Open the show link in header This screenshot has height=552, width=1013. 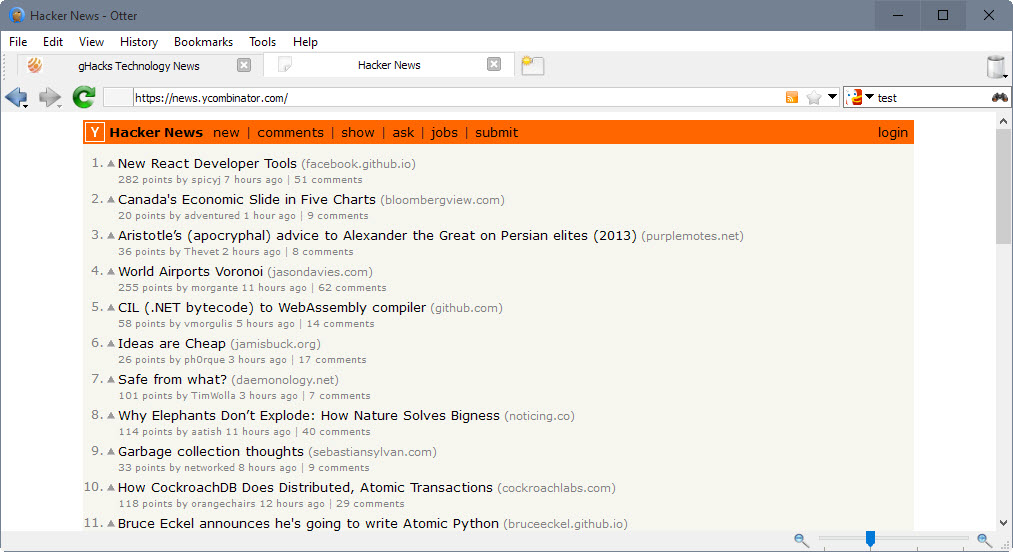(358, 133)
